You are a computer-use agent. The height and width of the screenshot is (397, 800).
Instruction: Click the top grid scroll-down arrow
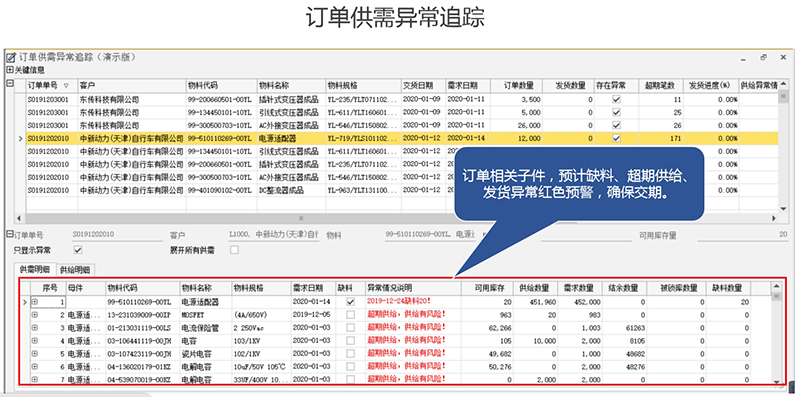(x=783, y=208)
